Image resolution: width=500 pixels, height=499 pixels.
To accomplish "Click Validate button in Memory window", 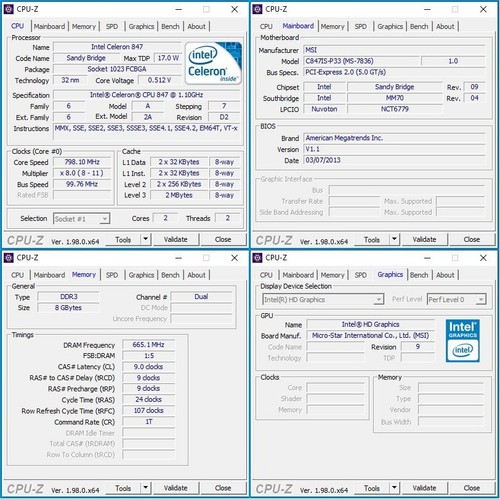I will (x=176, y=488).
